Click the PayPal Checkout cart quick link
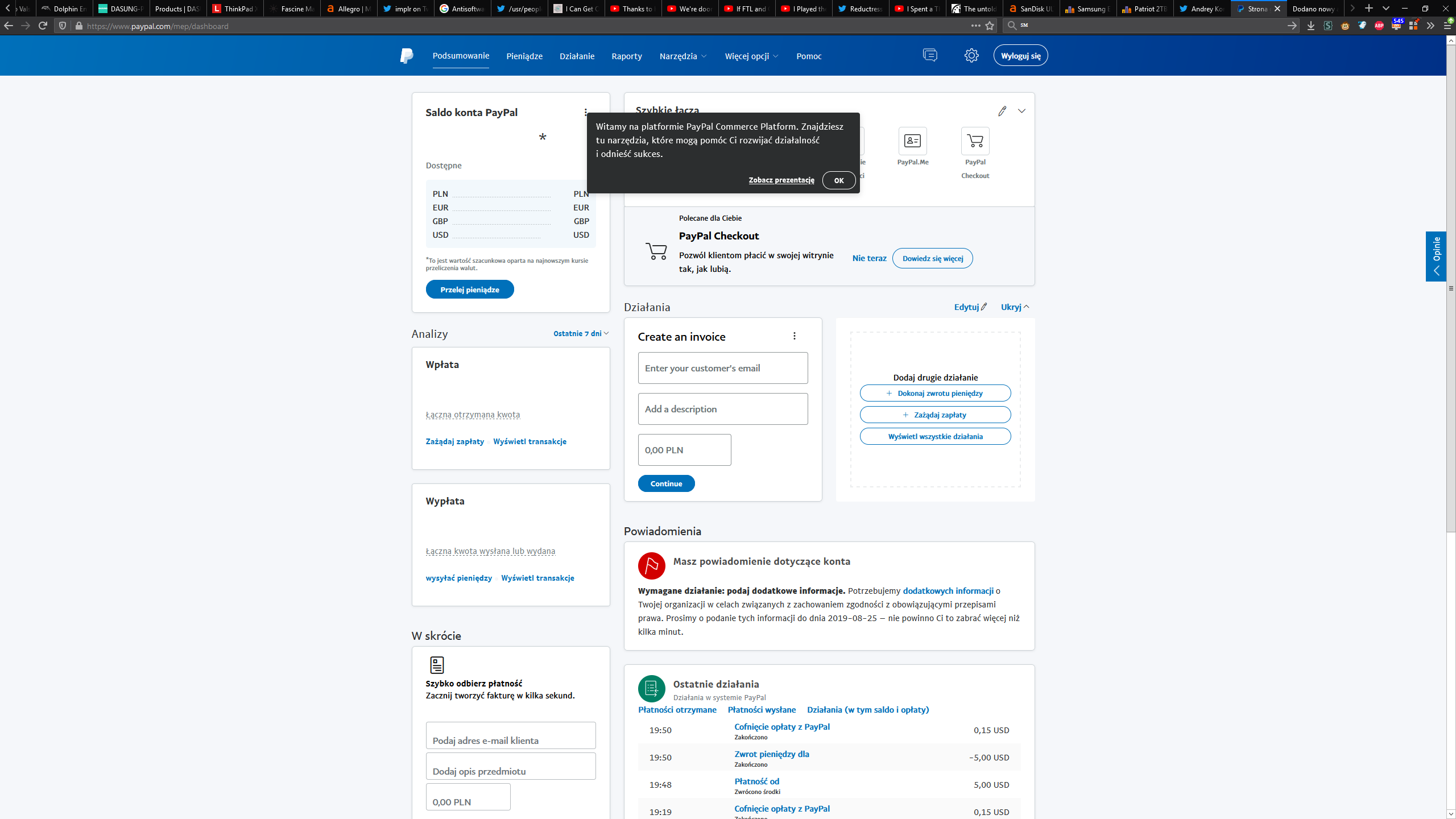 tap(975, 141)
